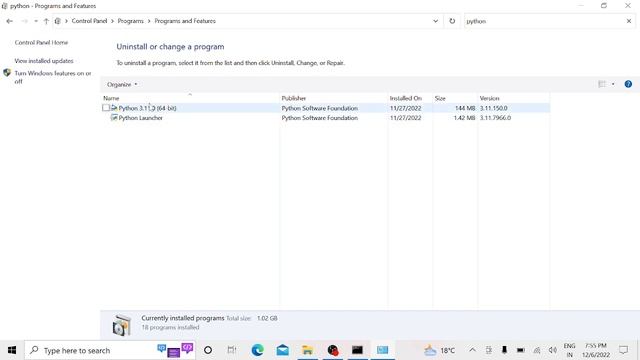Open the red round app on taskbar
This screenshot has width=640, height=360.
pyautogui.click(x=333, y=350)
